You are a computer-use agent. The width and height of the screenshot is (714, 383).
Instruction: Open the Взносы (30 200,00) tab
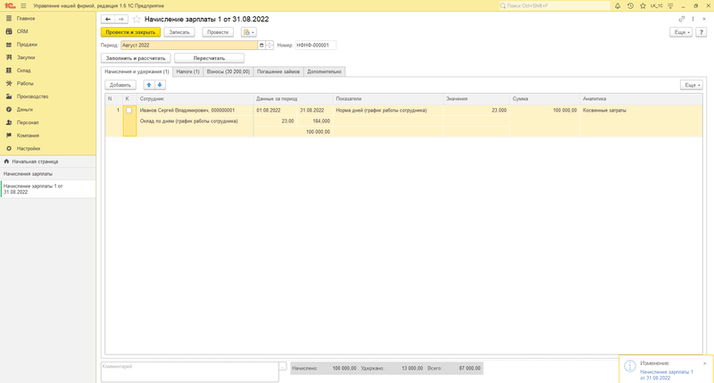[228, 71]
